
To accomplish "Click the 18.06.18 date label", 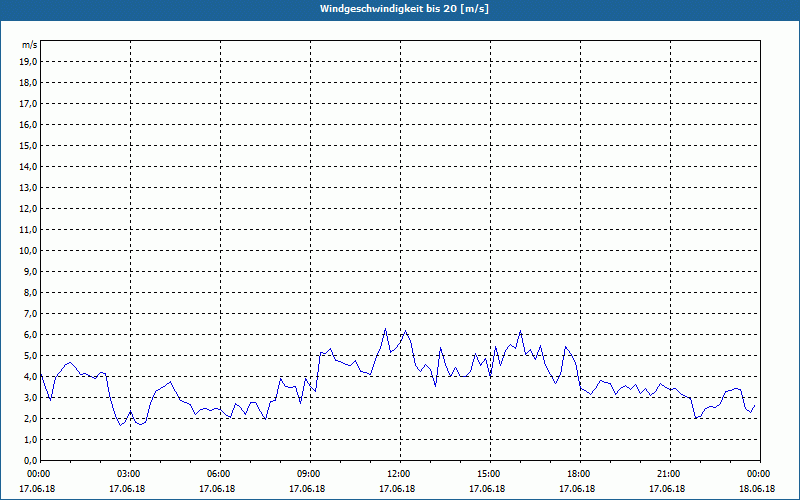I will (x=757, y=489).
